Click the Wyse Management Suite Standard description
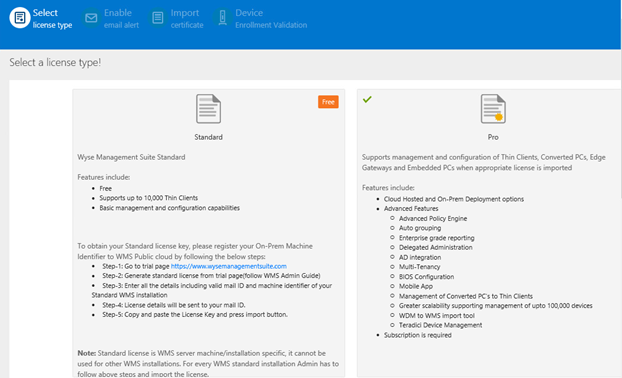The width and height of the screenshot is (622, 378). pos(131,157)
